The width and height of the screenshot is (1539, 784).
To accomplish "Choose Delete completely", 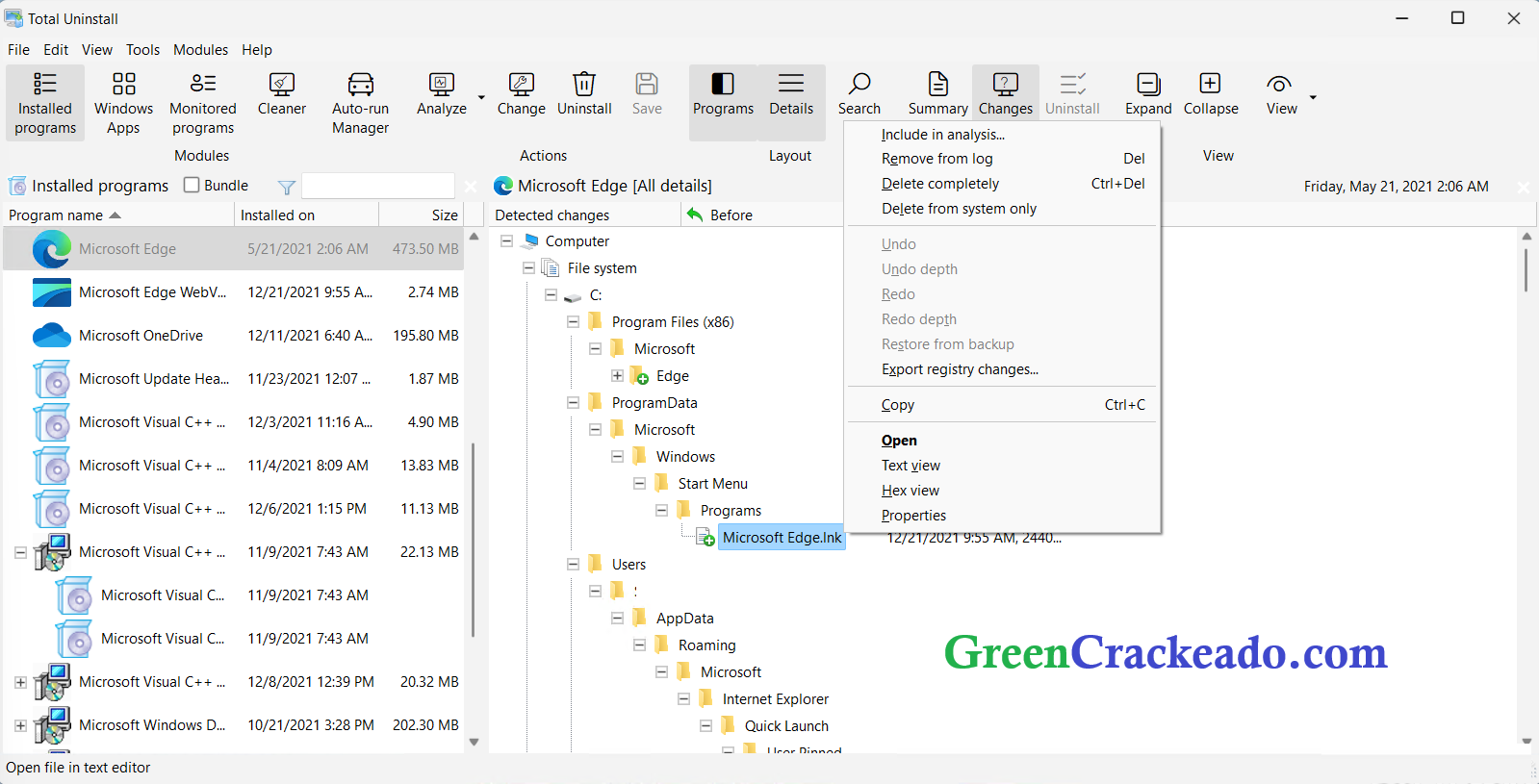I will tap(1002, 184).
